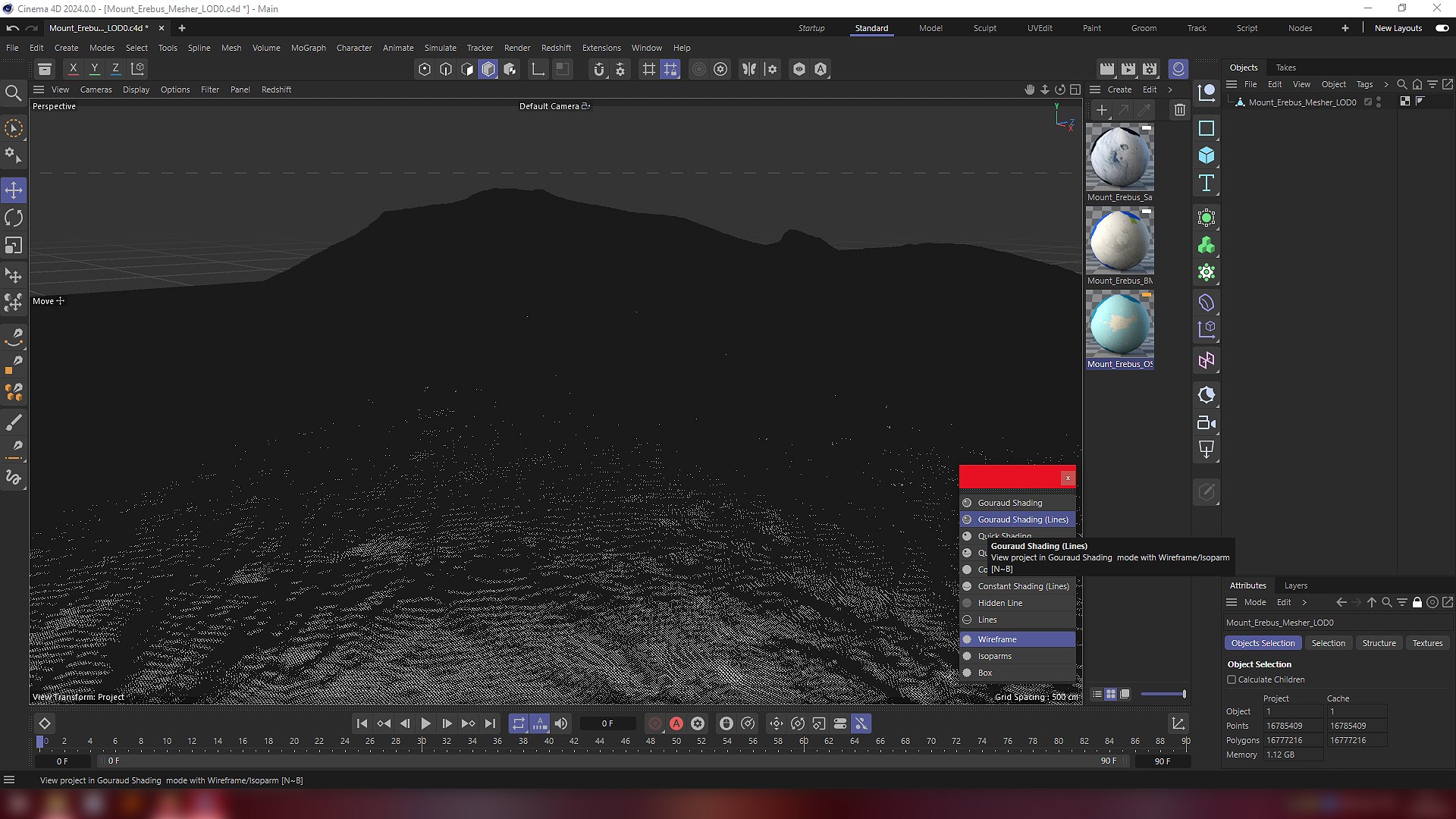1456x819 pixels.
Task: Click the Selection button in Attributes
Action: coord(1328,643)
